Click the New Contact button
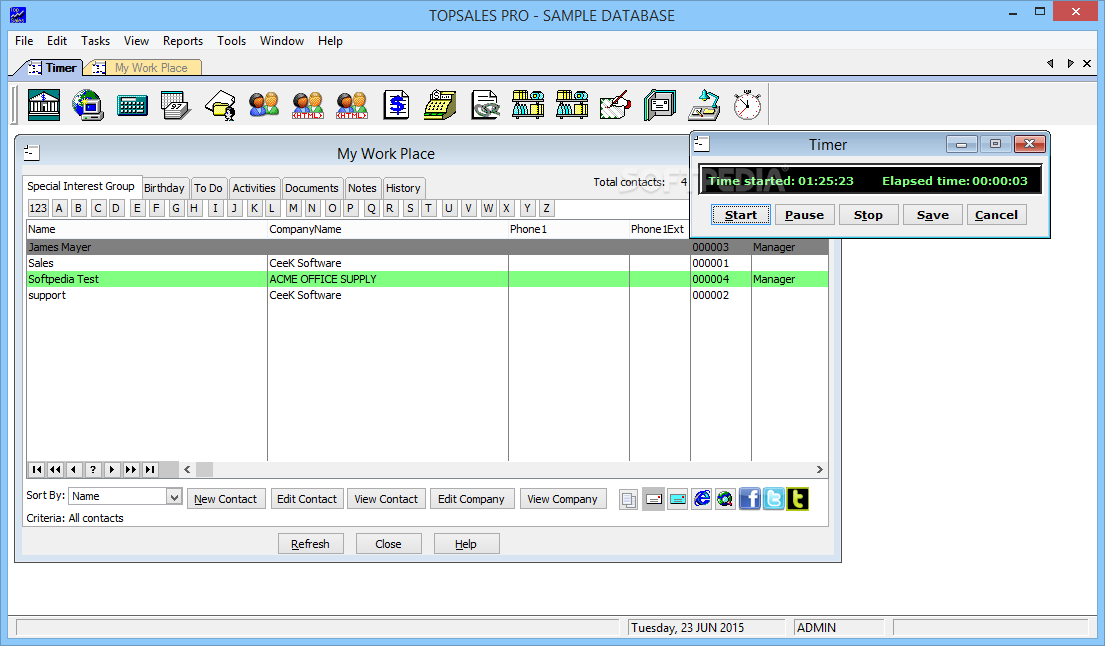The height and width of the screenshot is (646, 1105). tap(226, 499)
